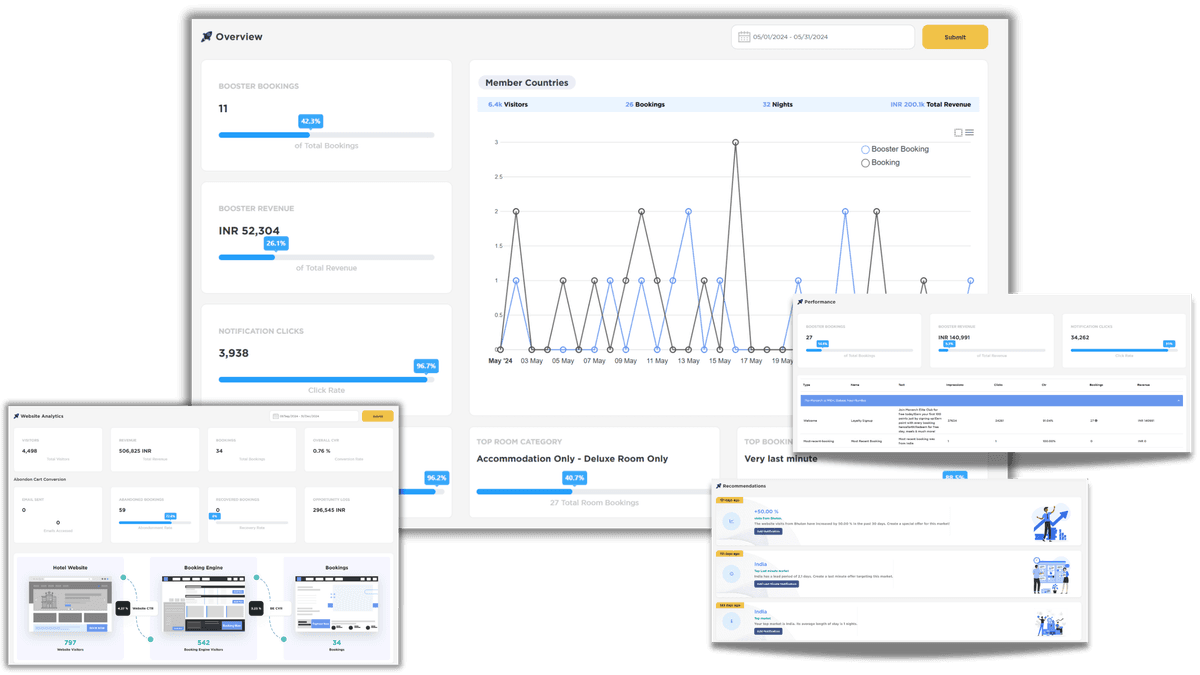This screenshot has width=1200, height=675.
Task: Click the Booster Bookings 42.3% progress bar
Action: [326, 135]
